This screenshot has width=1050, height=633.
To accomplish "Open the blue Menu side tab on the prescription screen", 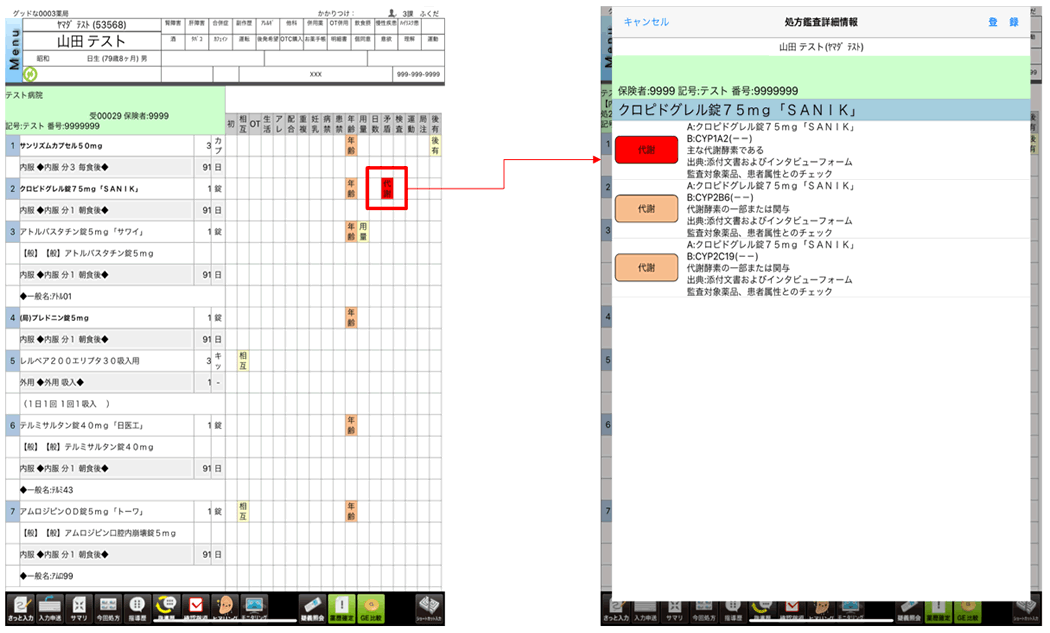I will coord(13,50).
